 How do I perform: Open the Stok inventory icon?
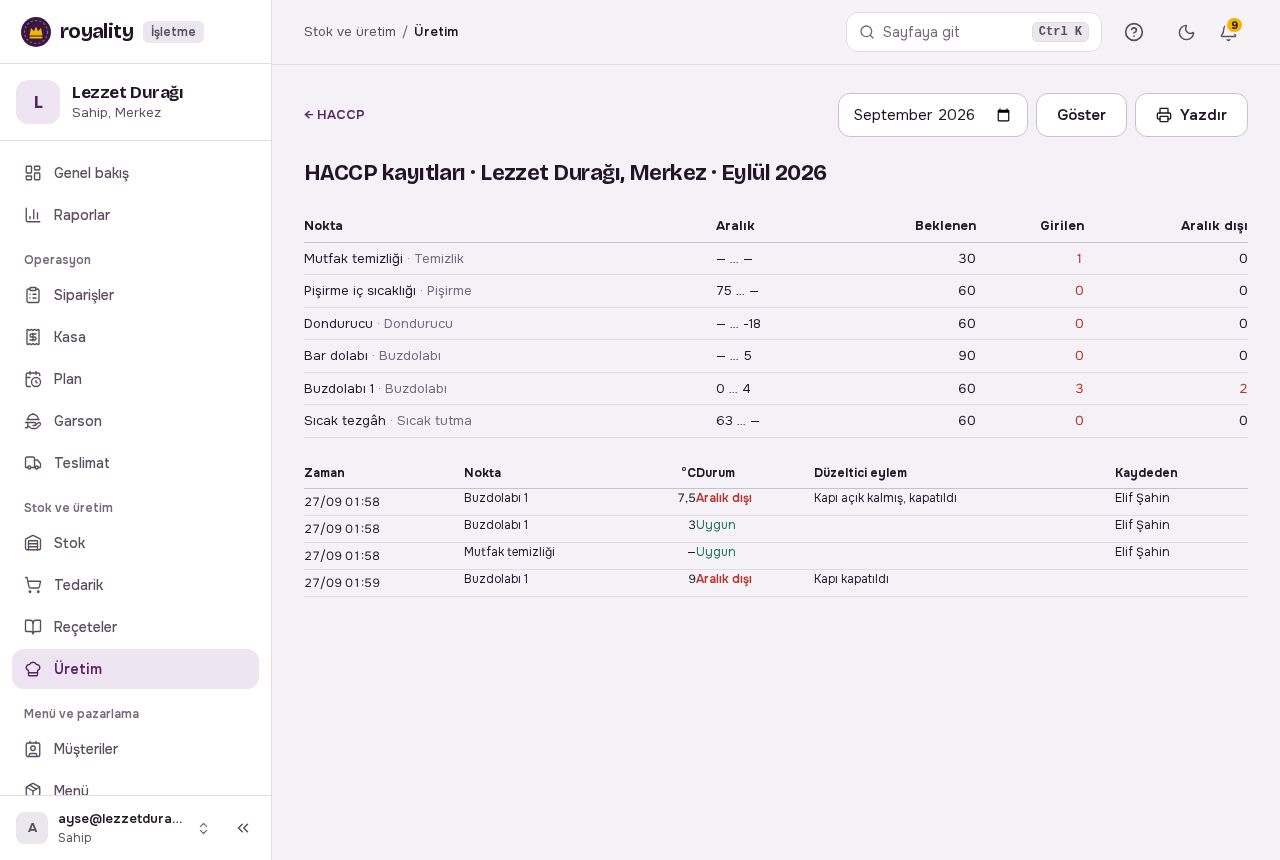(x=33, y=543)
